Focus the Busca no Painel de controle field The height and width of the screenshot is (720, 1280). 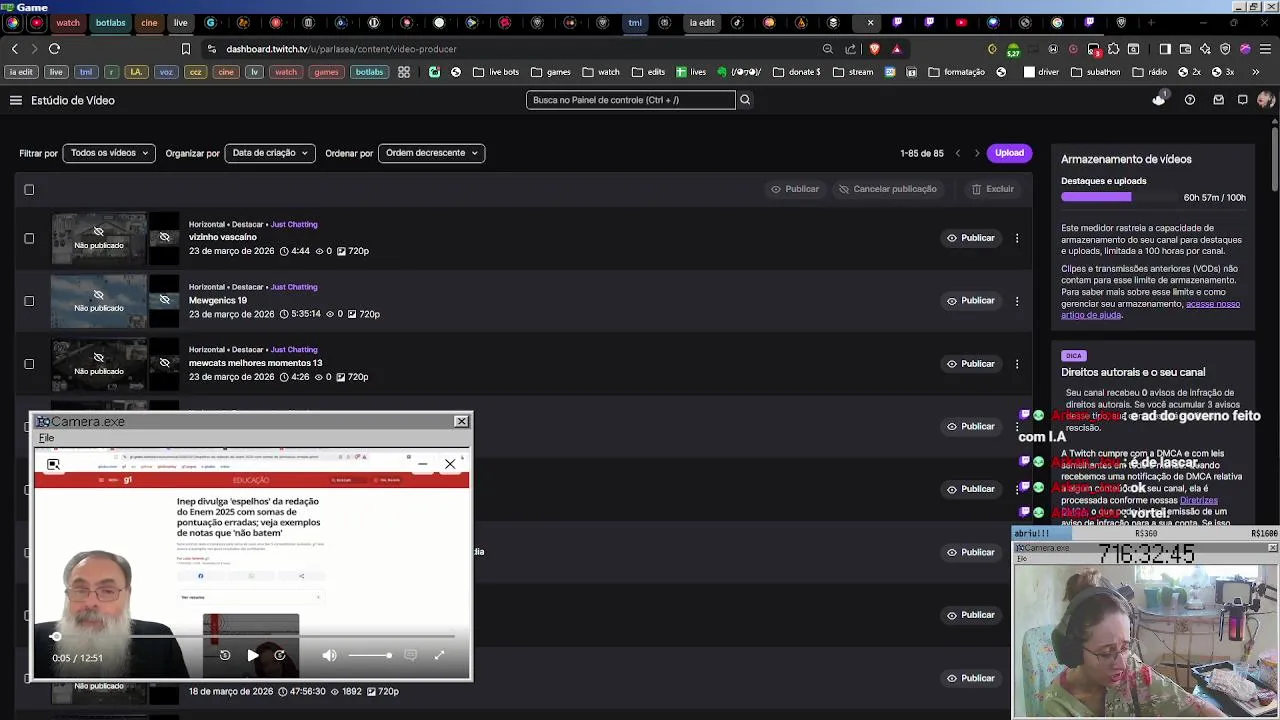pos(630,100)
